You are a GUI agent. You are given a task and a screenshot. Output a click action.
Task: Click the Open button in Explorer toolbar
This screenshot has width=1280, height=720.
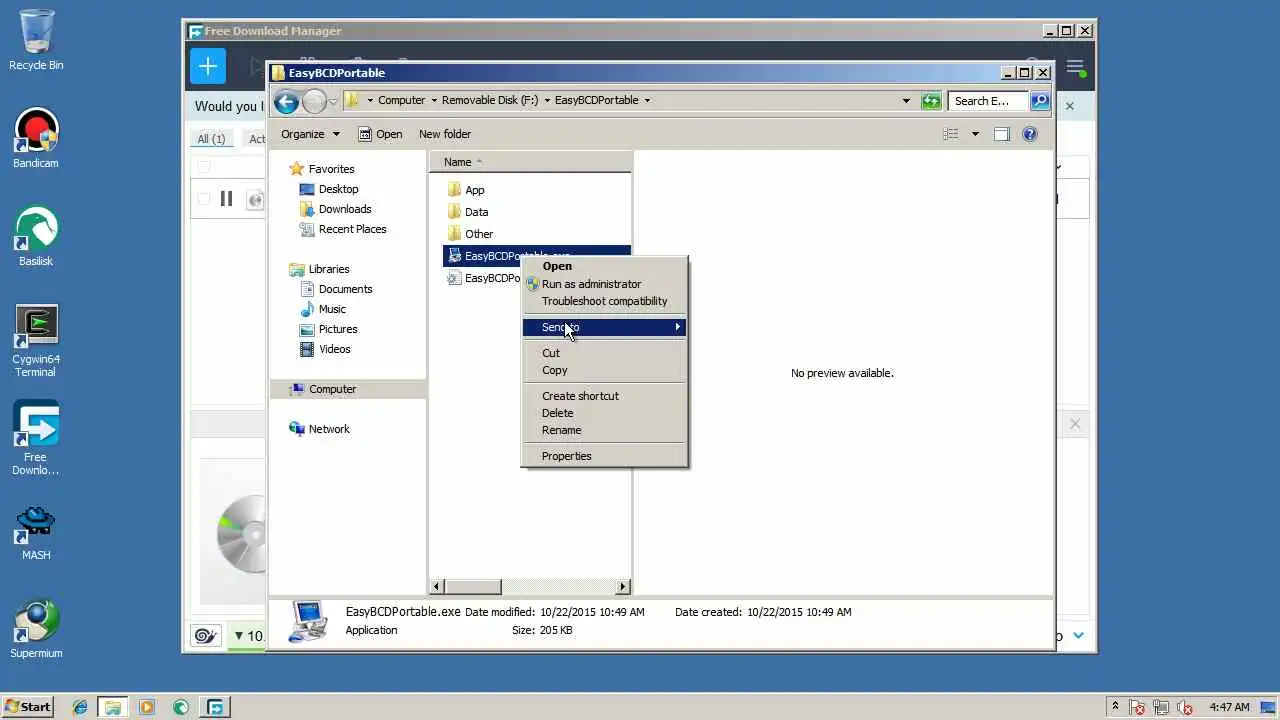(x=380, y=134)
